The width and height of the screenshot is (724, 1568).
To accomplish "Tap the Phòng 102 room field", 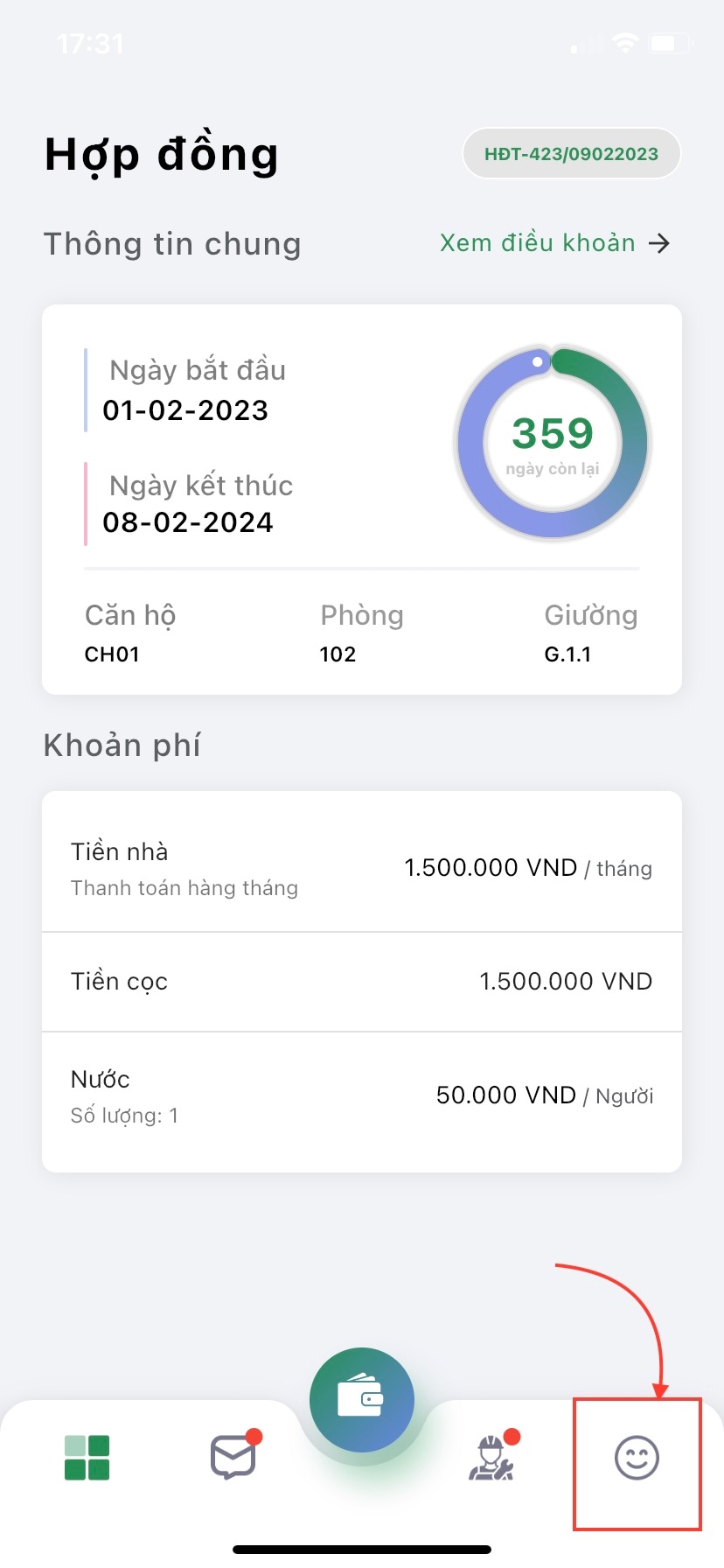I will click(361, 633).
